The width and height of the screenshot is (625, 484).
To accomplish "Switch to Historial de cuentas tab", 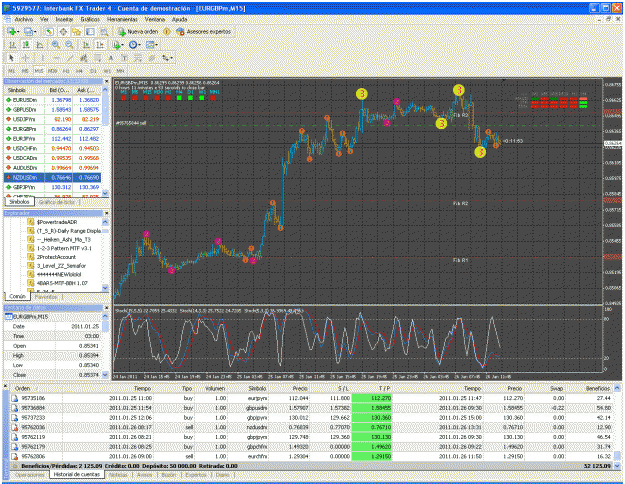I will click(77, 474).
